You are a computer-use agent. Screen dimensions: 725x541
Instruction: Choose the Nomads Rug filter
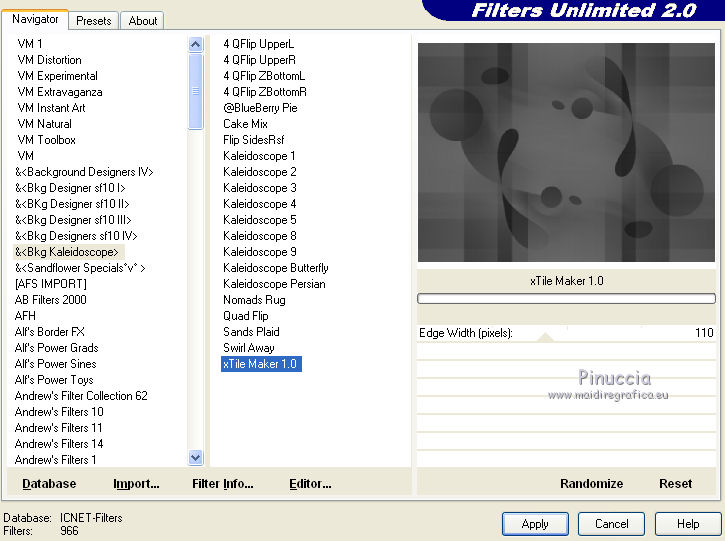point(254,300)
